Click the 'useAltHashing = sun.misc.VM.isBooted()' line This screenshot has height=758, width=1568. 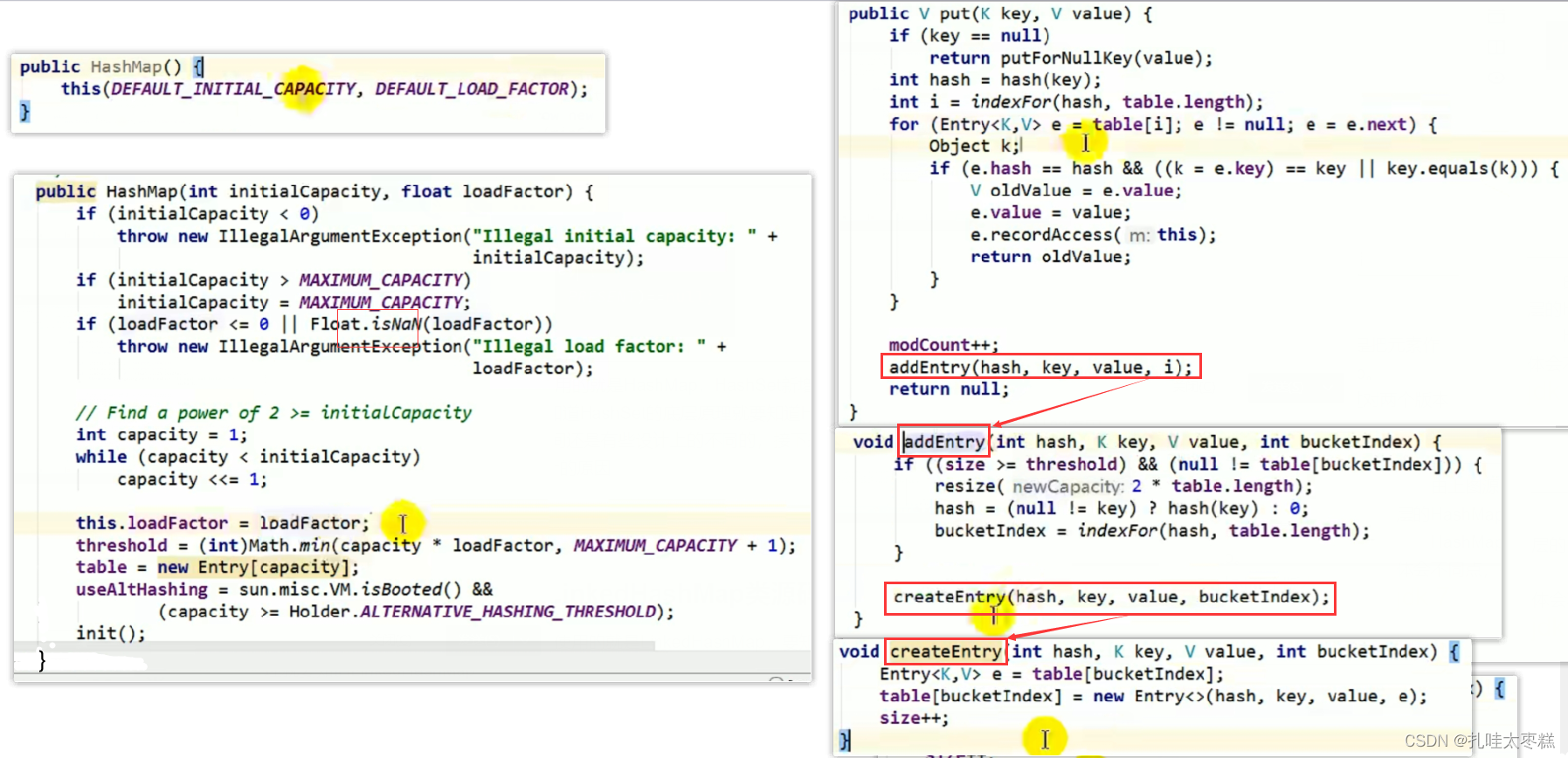[285, 589]
